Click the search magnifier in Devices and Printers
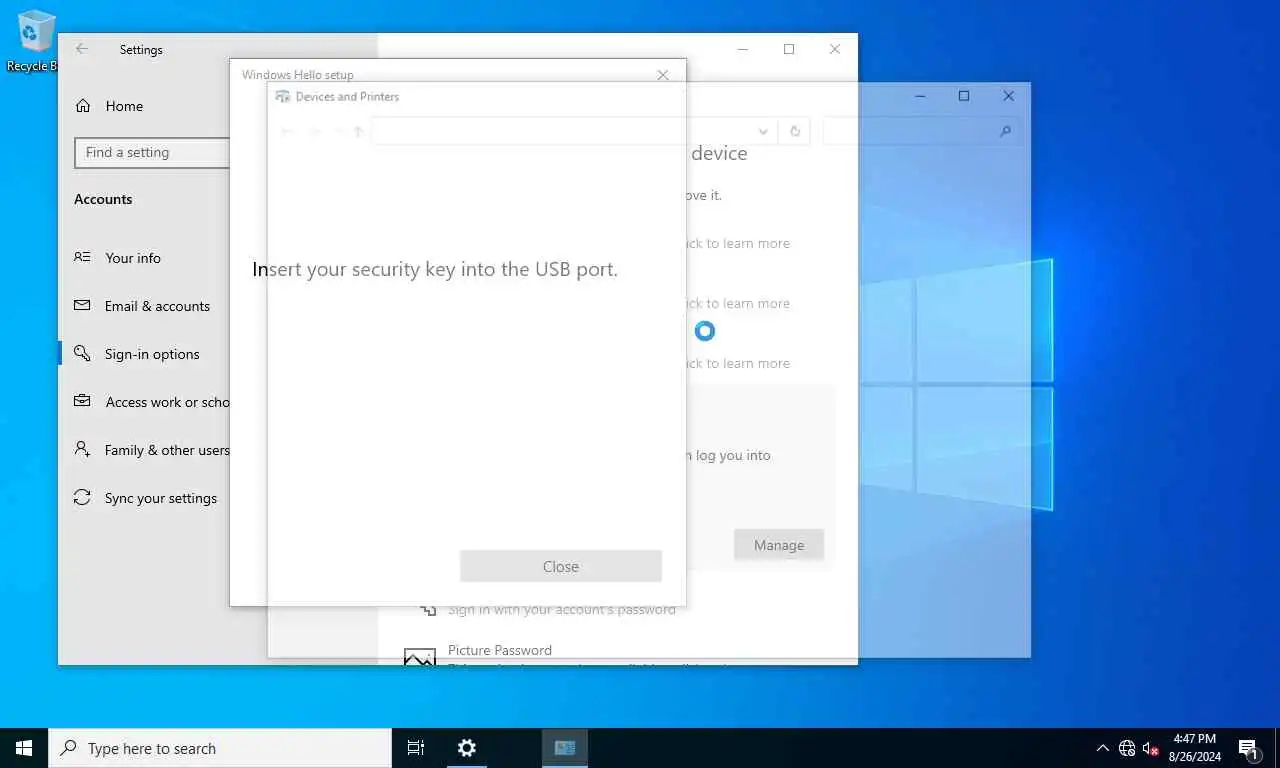Image resolution: width=1280 pixels, height=768 pixels. [x=1006, y=132]
